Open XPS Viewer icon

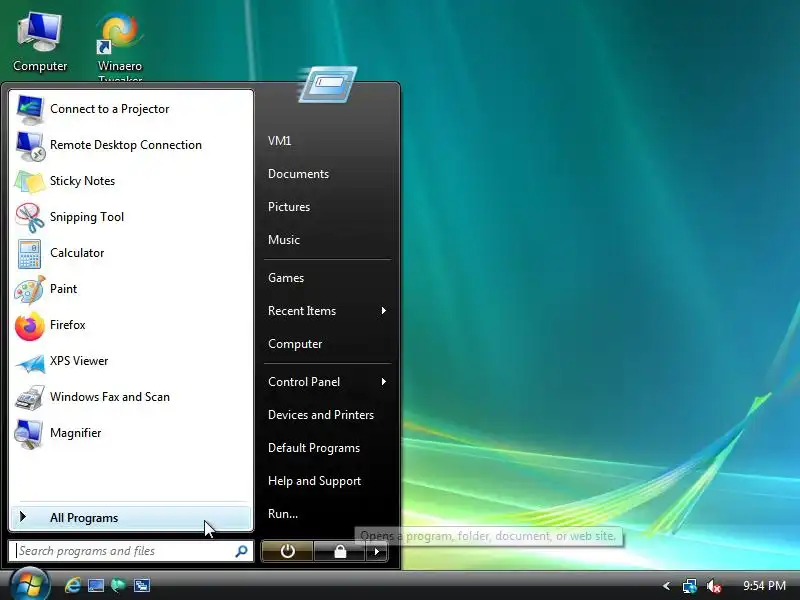30,362
